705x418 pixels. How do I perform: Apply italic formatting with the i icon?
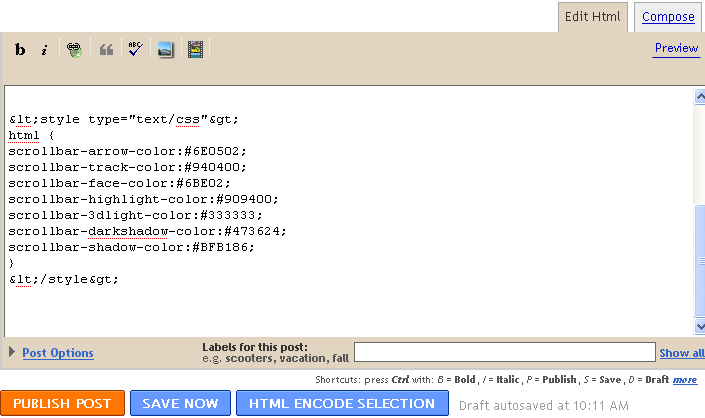coord(44,49)
